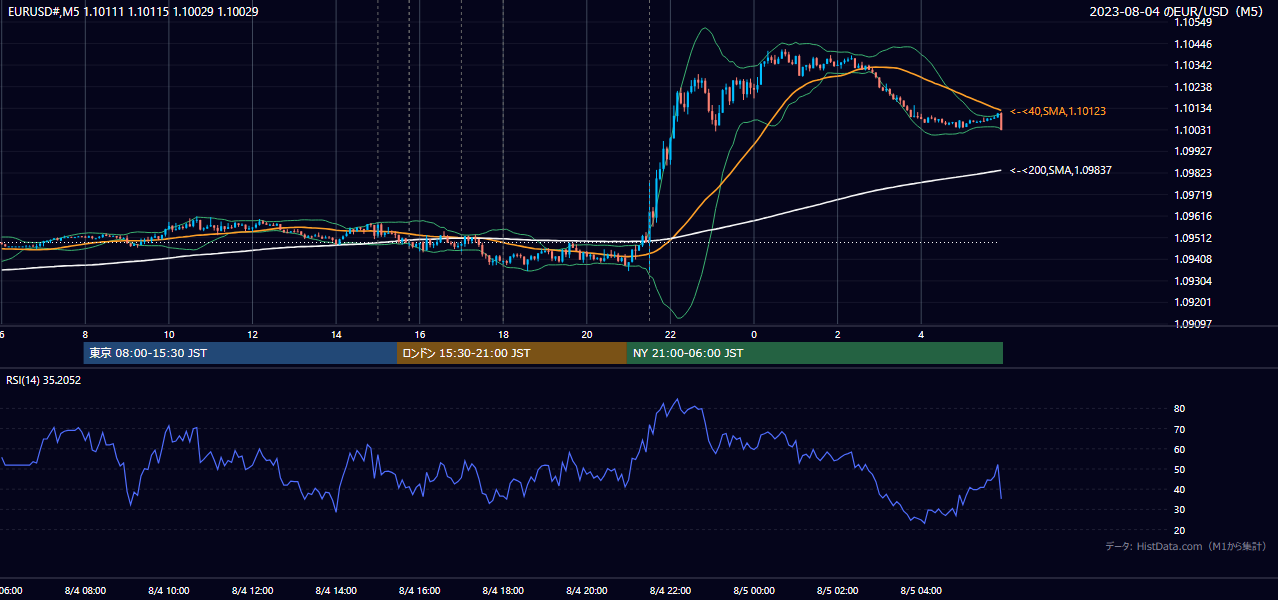Click price axis label 1.09719
The image size is (1278, 600).
(x=1194, y=195)
